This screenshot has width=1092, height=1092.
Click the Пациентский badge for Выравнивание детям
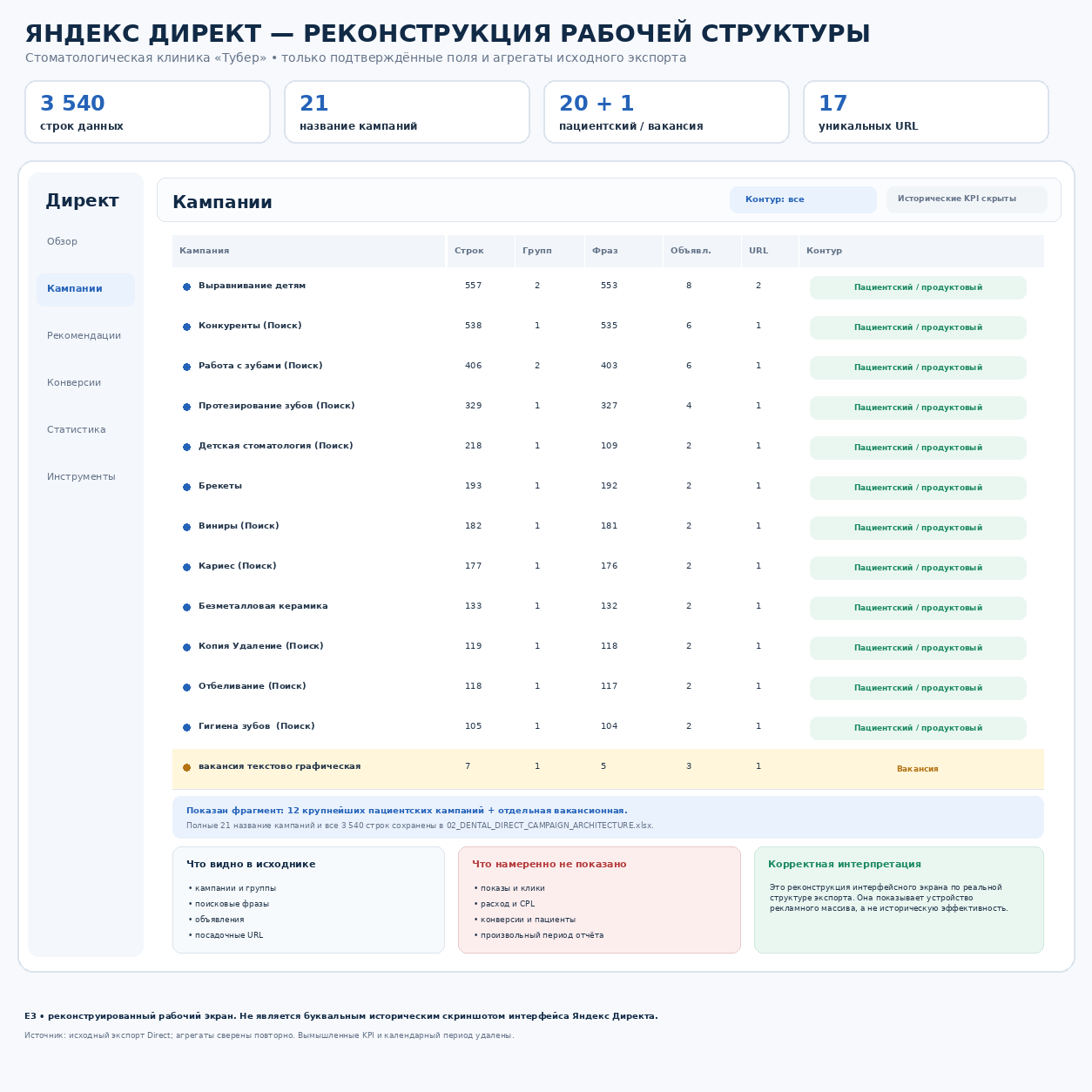(x=918, y=287)
